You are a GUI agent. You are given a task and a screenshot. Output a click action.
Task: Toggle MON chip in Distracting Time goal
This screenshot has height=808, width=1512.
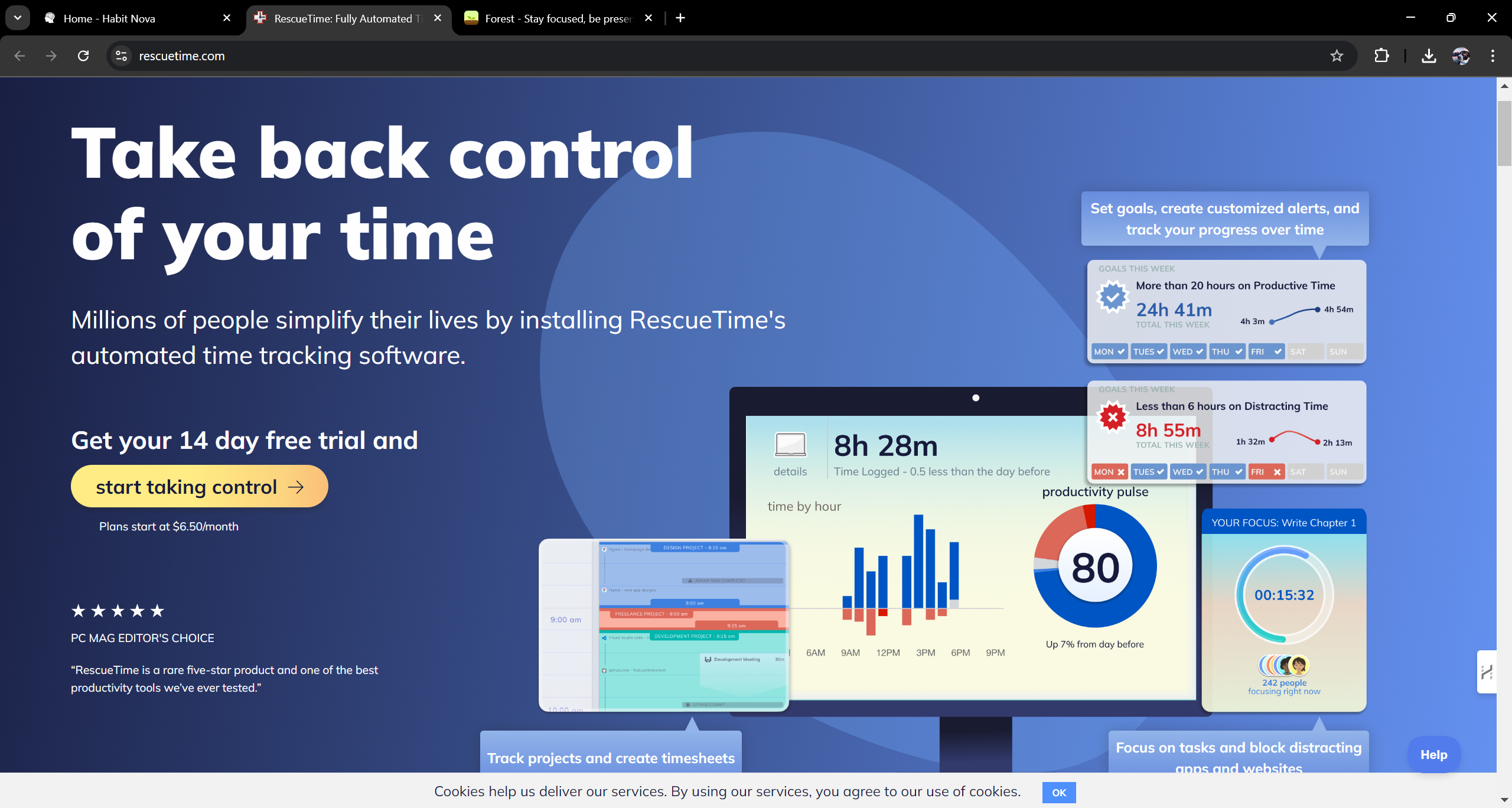(x=1109, y=472)
